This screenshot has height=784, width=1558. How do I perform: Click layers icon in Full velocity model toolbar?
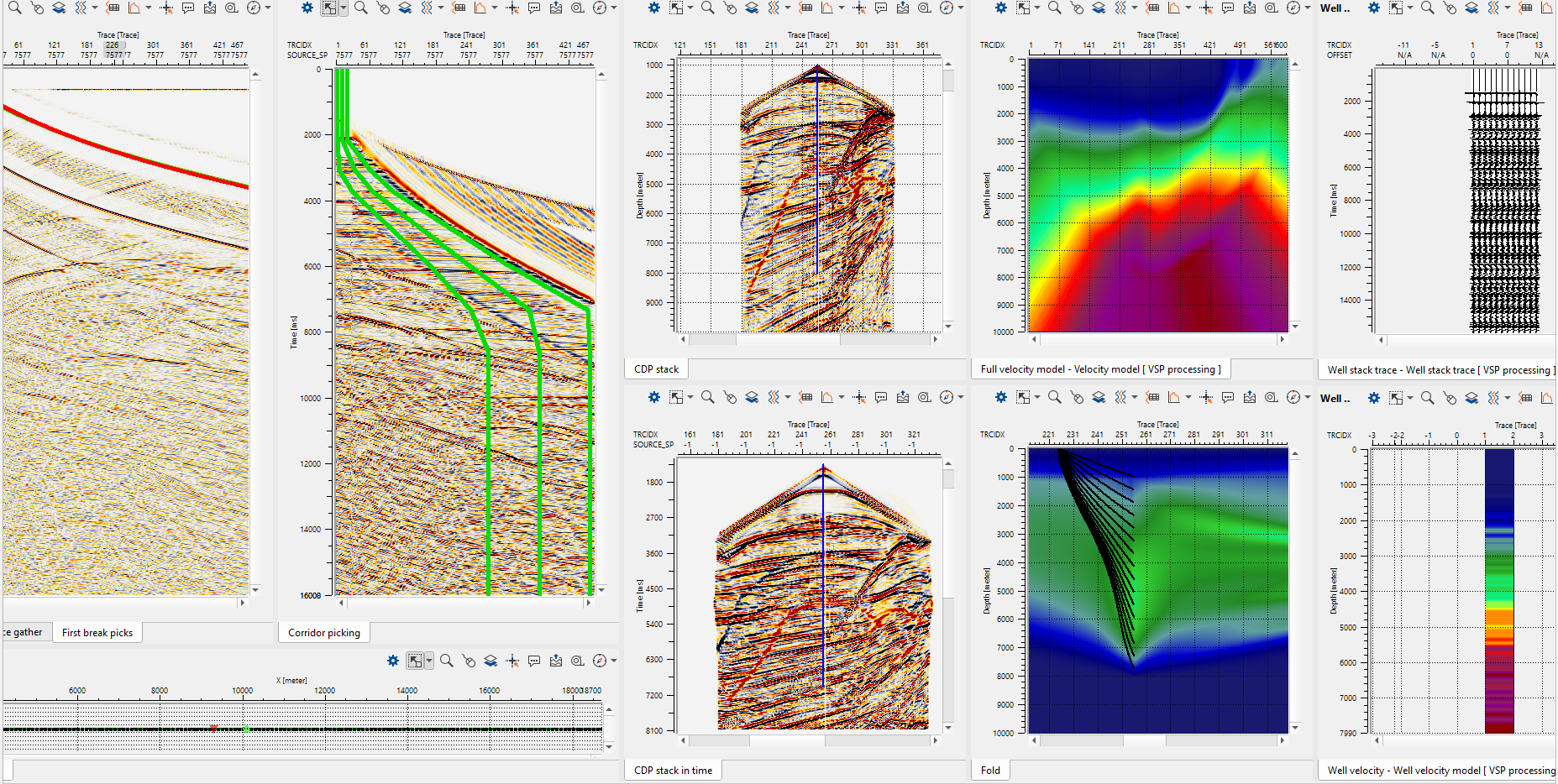click(x=1099, y=8)
